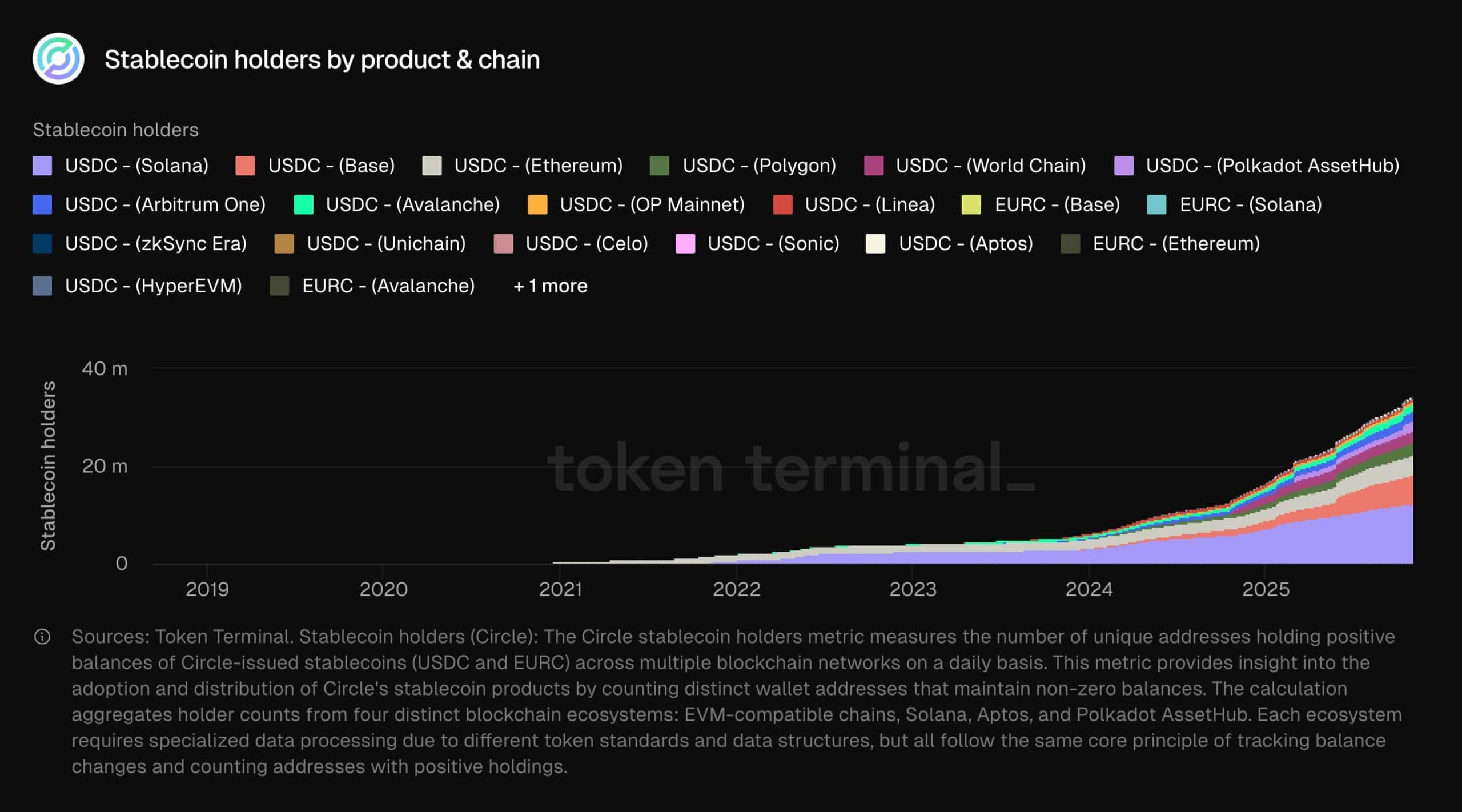
Task: Toggle the USDC - (Solana) legend entry
Action: click(136, 166)
